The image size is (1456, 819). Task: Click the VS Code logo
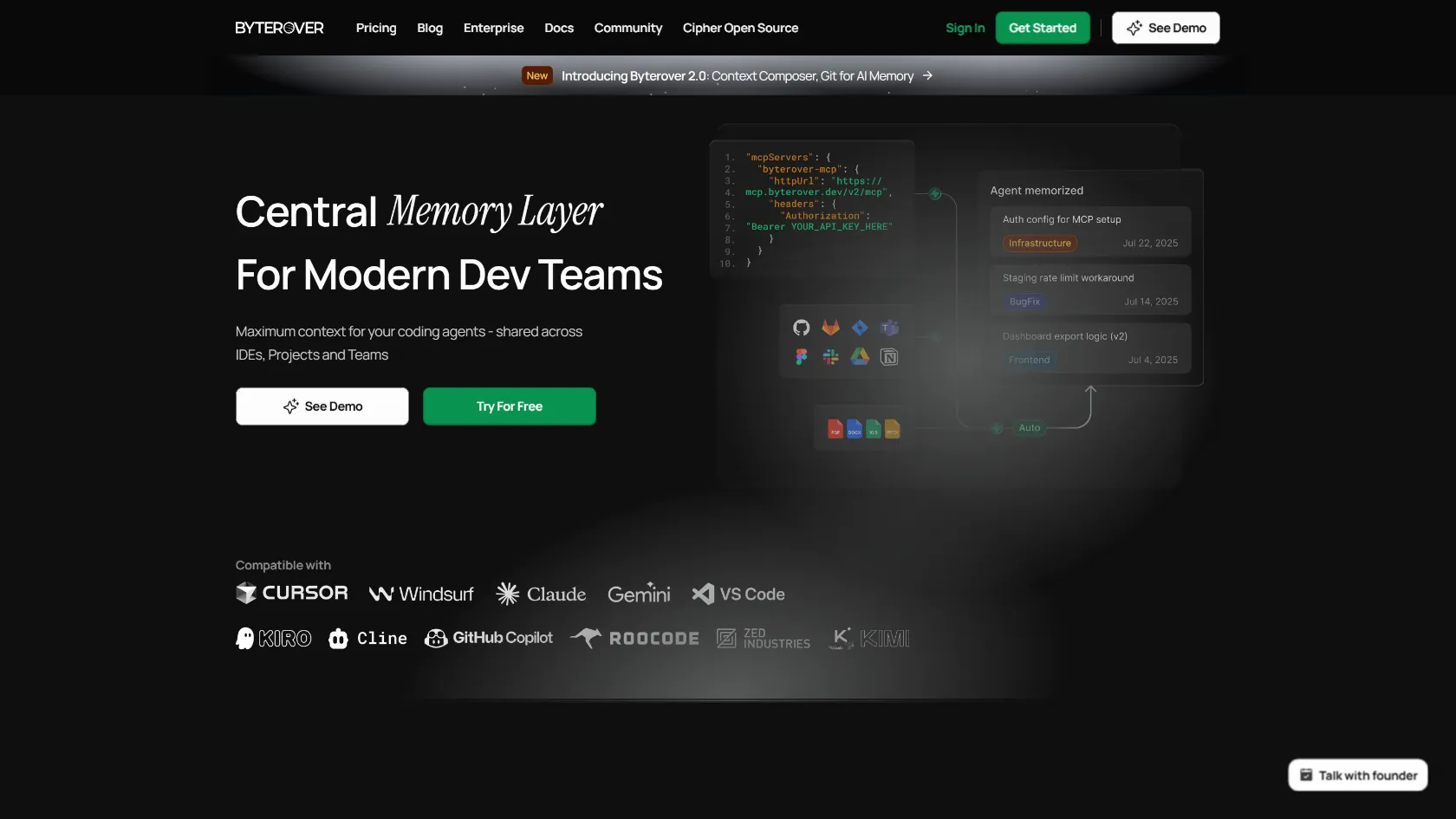point(738,594)
